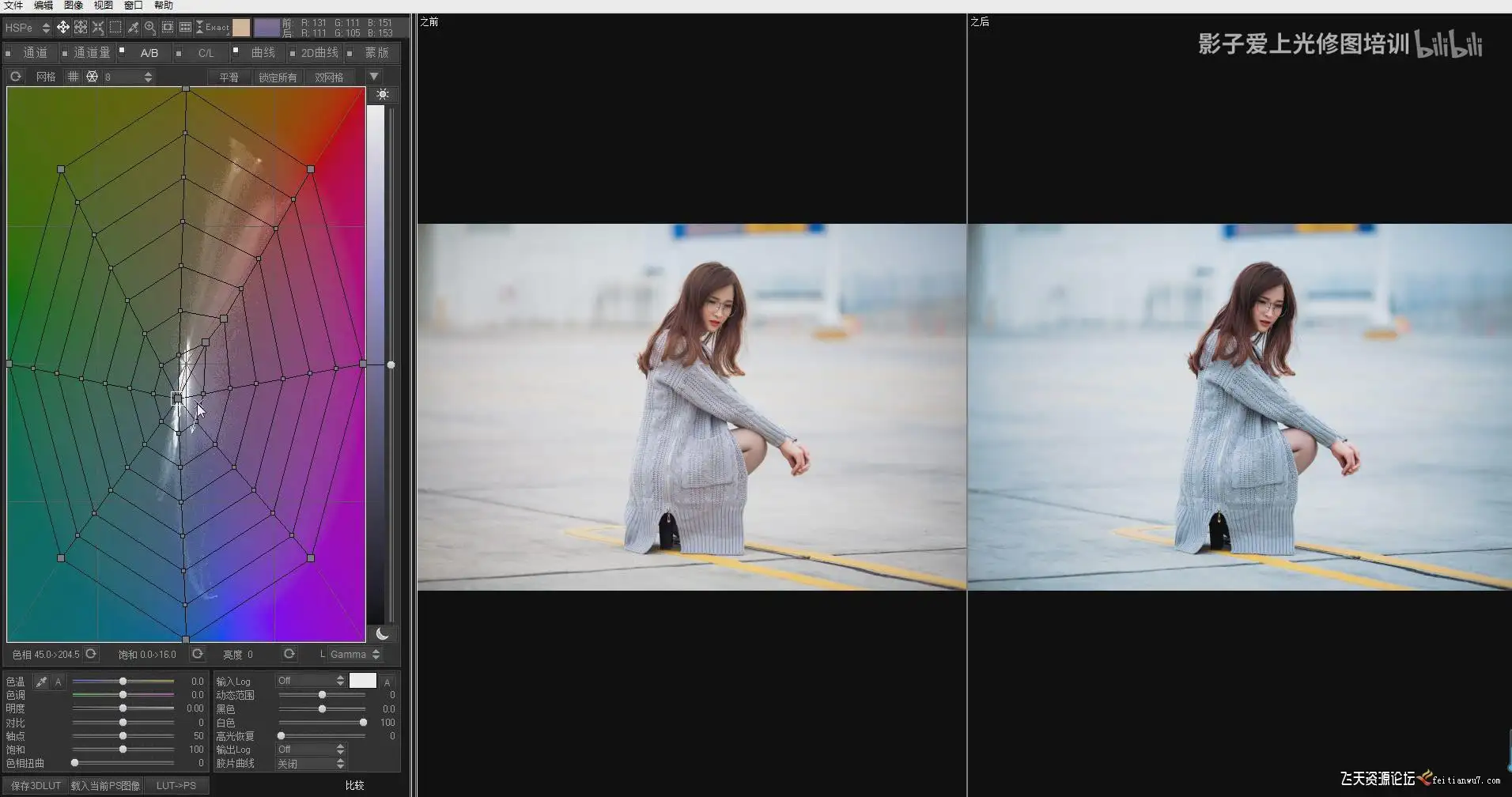This screenshot has height=797, width=1512.
Task: Toggle the 曲线 panel checkbox
Action: [236, 50]
